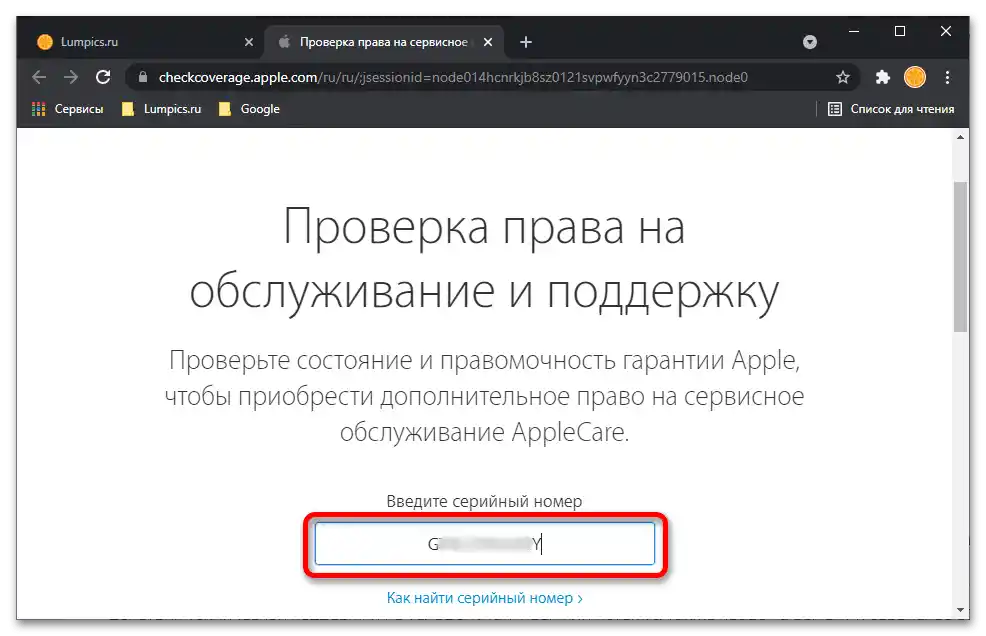Close the Проверка права tab
Viewport: 986px width, 636px height.
pos(488,42)
